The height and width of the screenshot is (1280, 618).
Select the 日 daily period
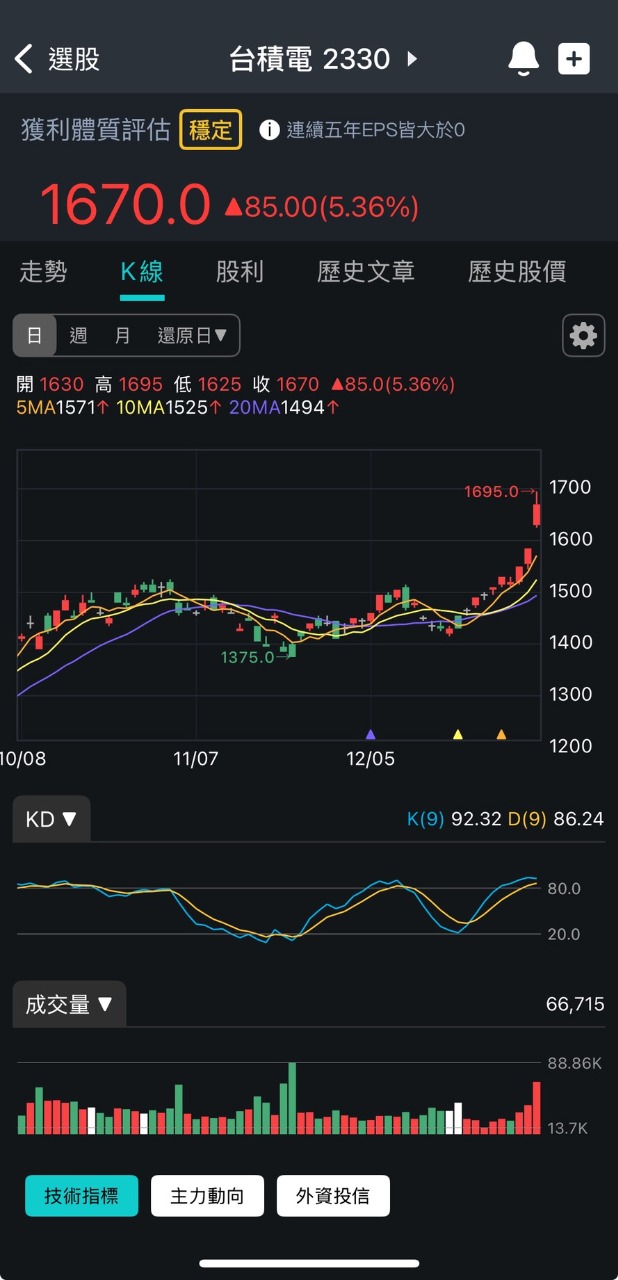point(34,335)
